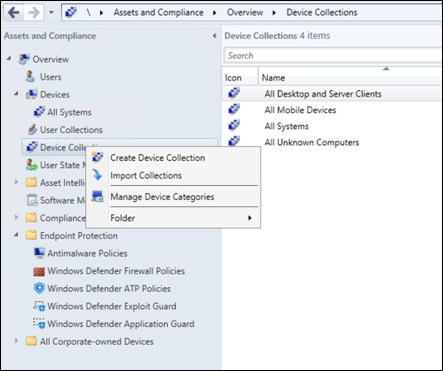Screen dimensions: 443x371
Task: Expand the All Corporate-owned Devices folder
Action: coord(16,341)
